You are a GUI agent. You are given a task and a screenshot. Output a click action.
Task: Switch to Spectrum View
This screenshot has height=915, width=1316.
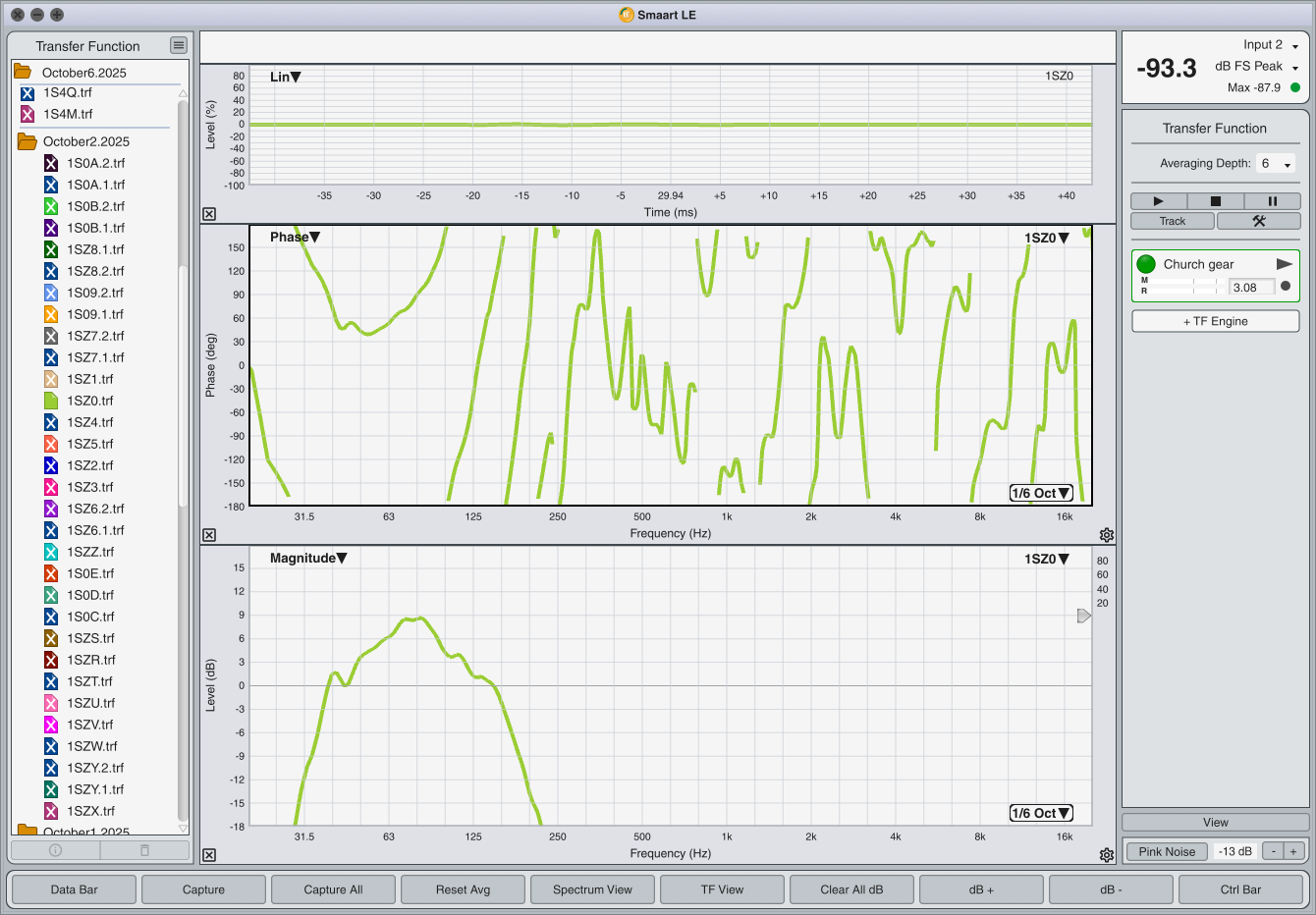(x=592, y=889)
